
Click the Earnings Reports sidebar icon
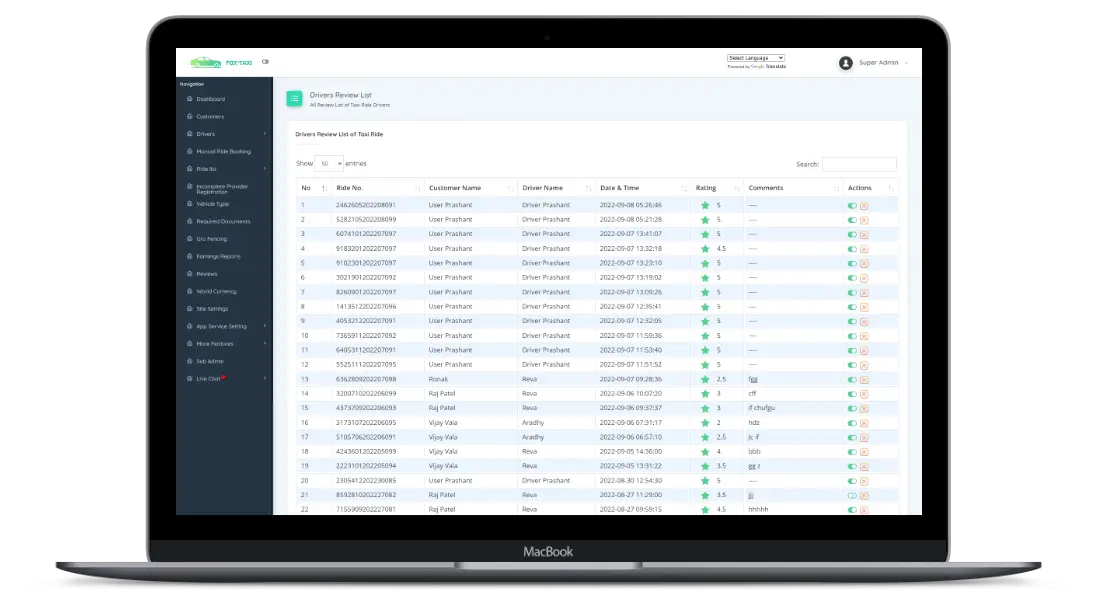pyautogui.click(x=189, y=257)
